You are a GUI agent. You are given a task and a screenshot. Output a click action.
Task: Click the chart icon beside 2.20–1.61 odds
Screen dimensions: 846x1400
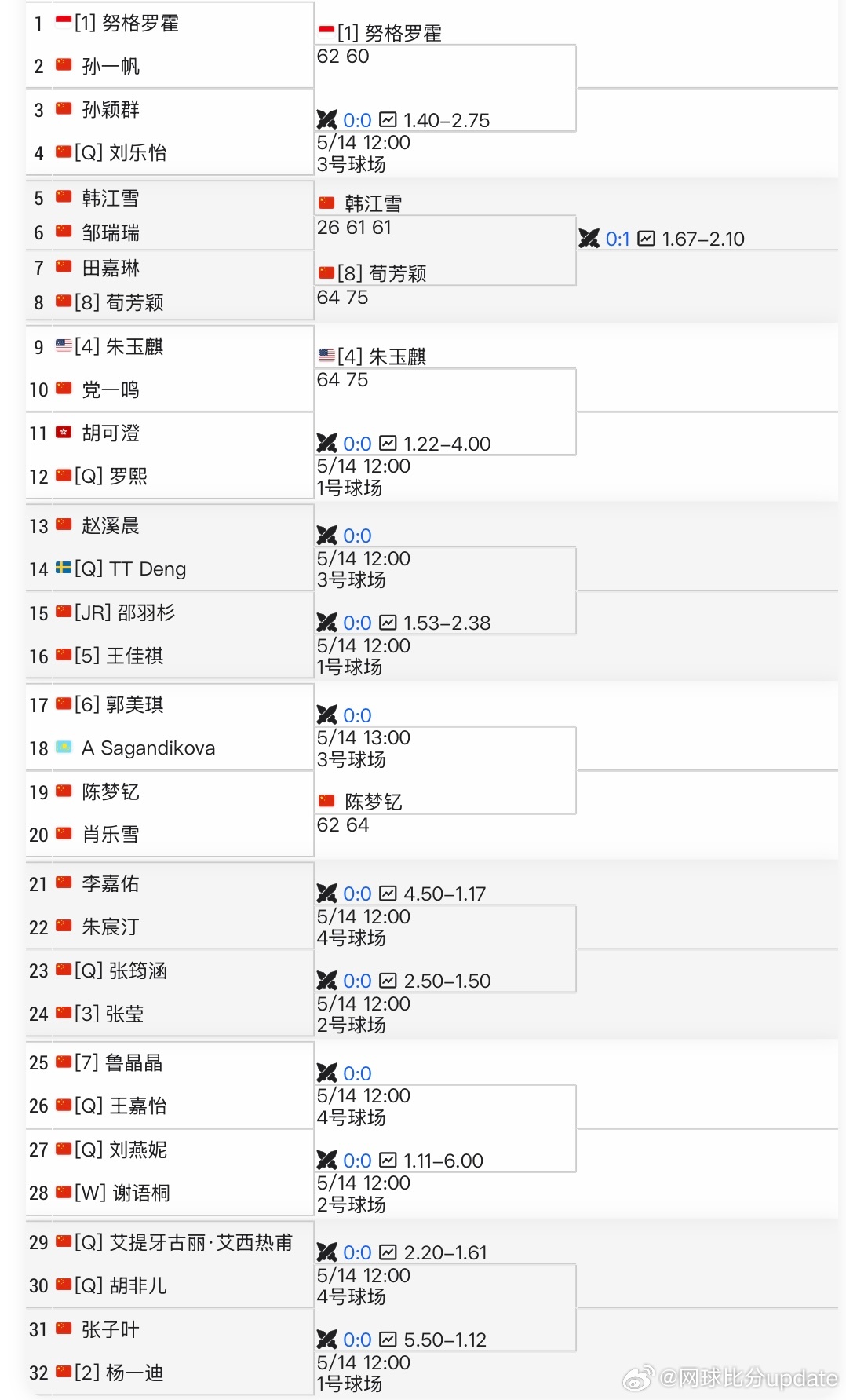click(388, 1252)
